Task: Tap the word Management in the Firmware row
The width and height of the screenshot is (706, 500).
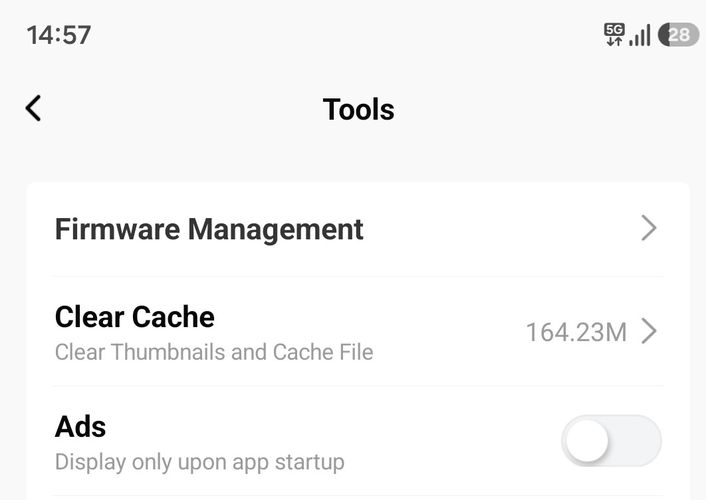Action: [276, 230]
